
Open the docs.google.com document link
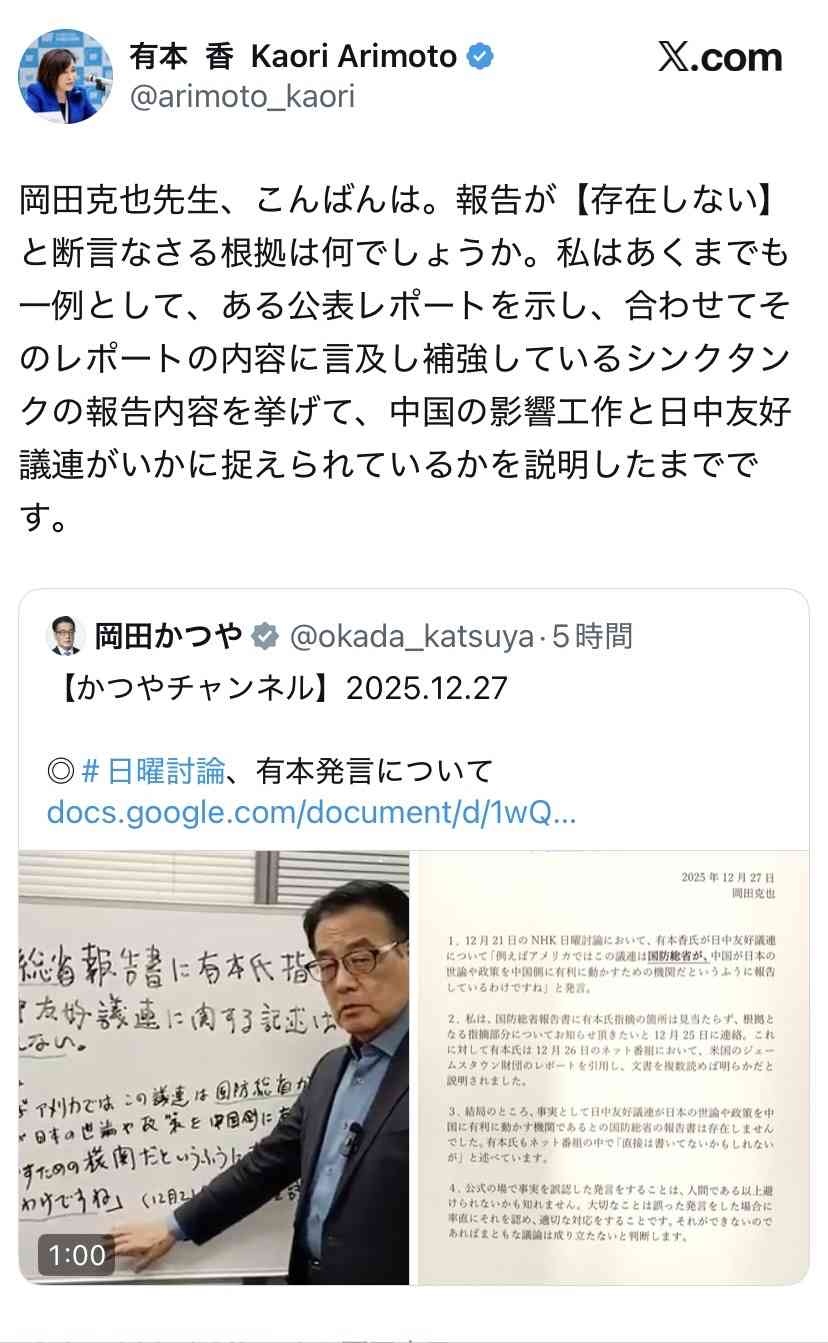311,812
